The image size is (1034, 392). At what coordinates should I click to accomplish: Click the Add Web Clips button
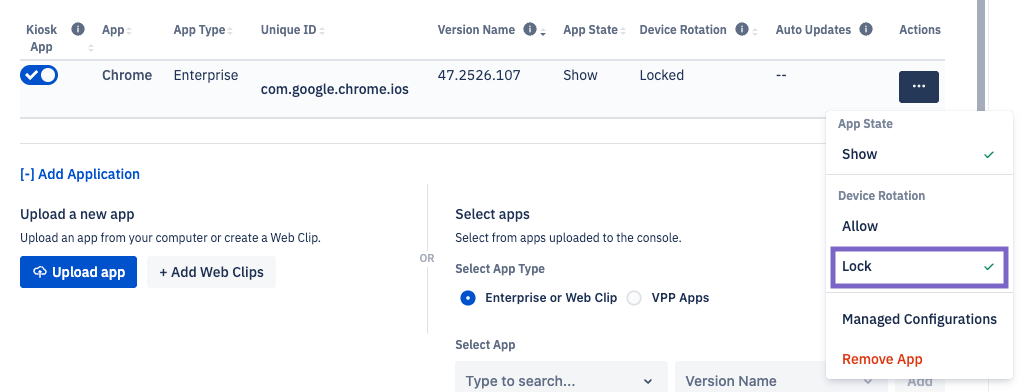click(x=211, y=272)
